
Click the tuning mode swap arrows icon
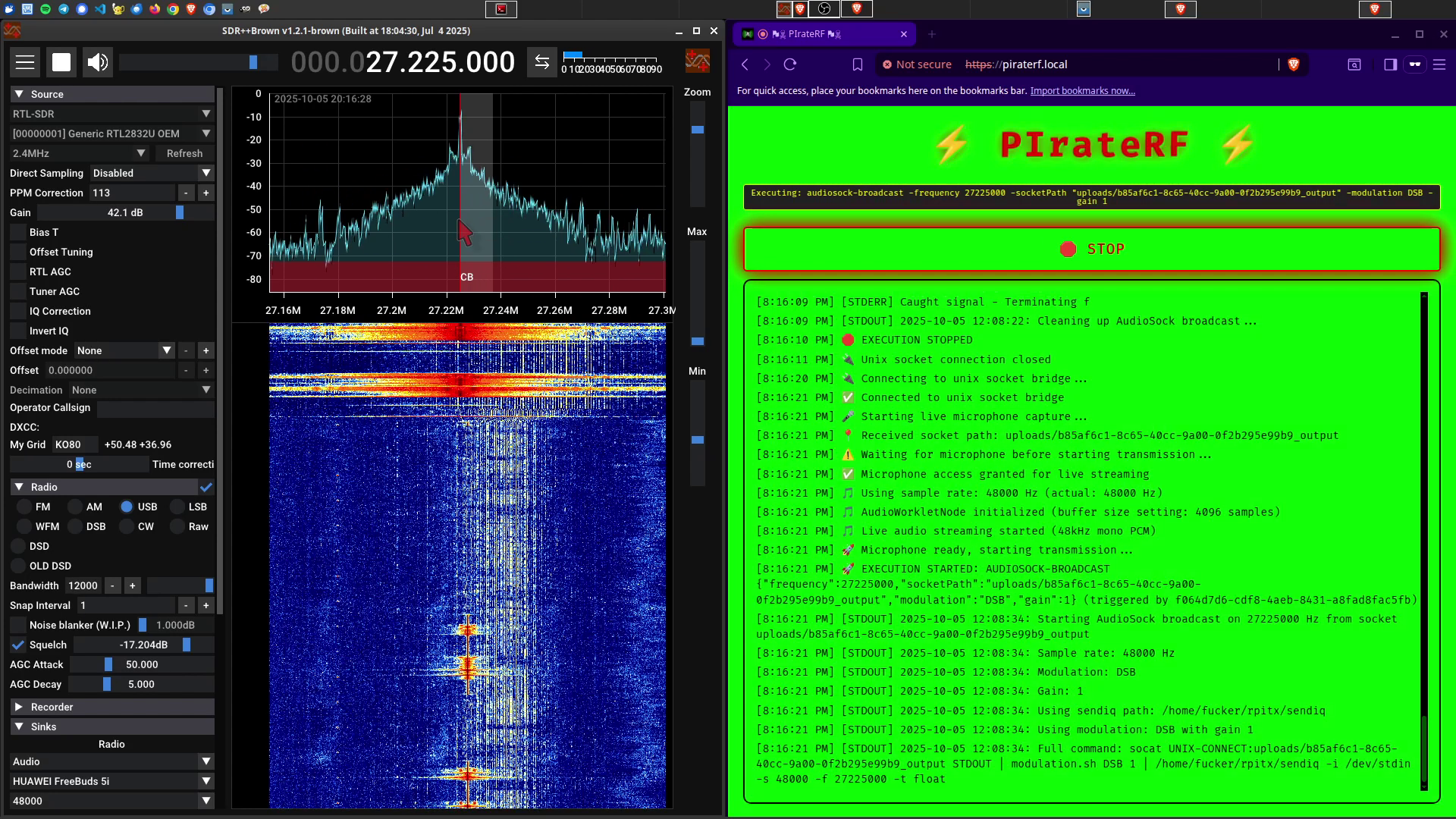coord(541,62)
